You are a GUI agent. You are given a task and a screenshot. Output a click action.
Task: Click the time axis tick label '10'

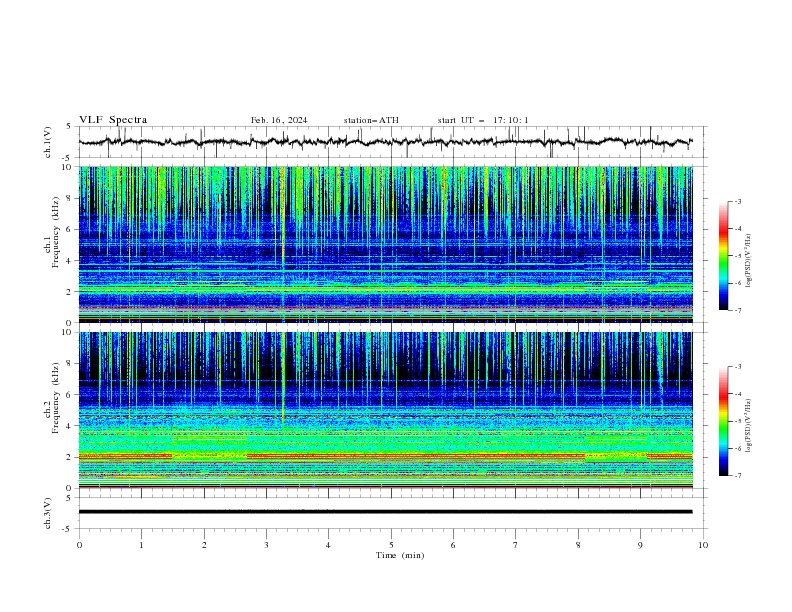pyautogui.click(x=703, y=545)
